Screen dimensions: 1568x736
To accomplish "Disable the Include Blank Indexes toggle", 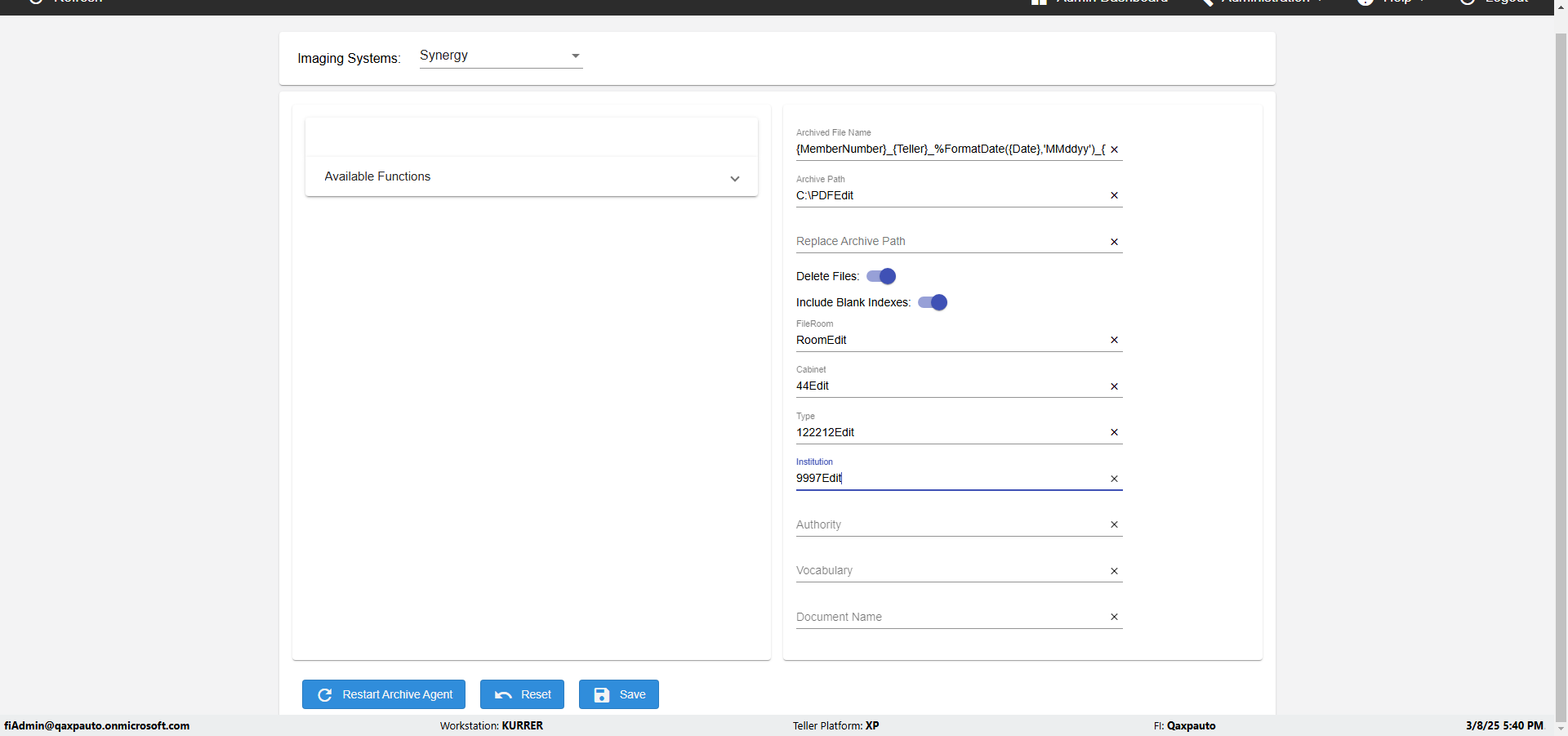I will [933, 302].
